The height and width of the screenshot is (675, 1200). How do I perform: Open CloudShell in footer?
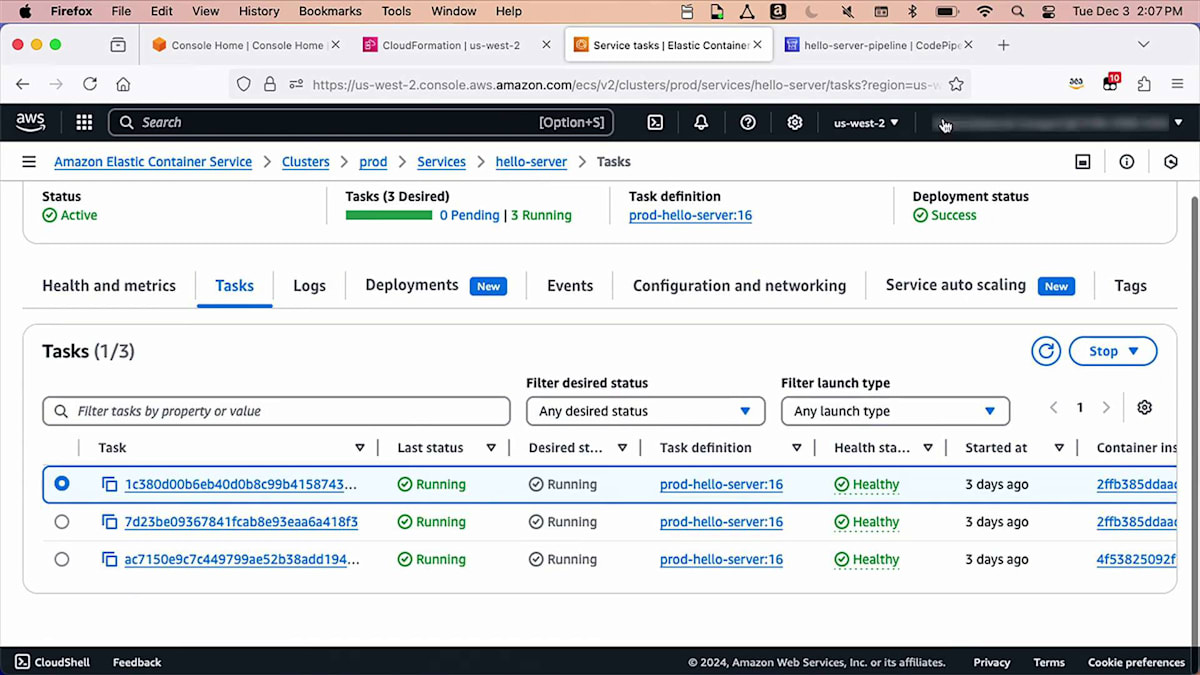(53, 662)
